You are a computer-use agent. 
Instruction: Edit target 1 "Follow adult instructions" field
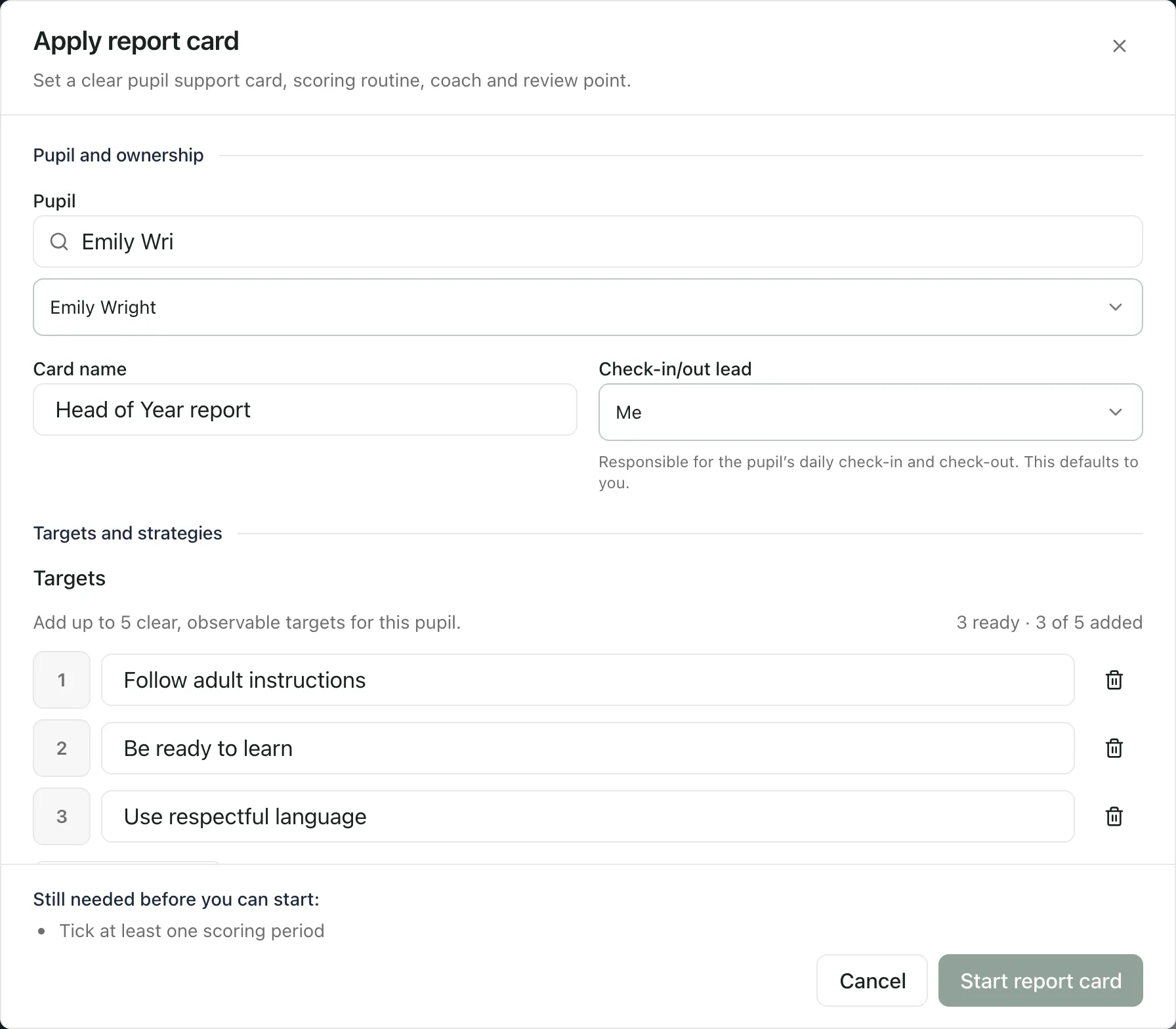click(x=588, y=680)
